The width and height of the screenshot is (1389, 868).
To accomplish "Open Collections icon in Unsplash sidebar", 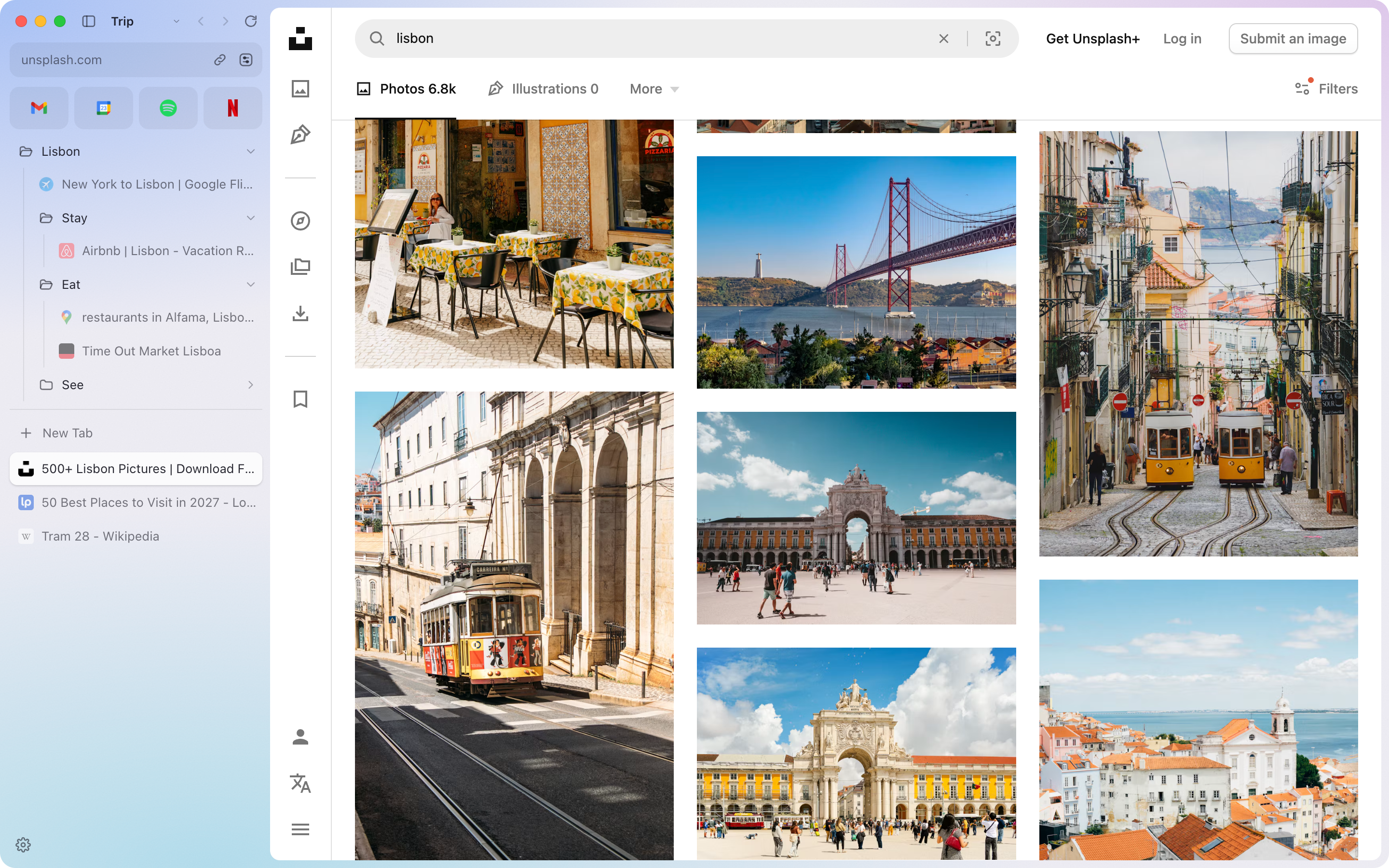I will (300, 267).
